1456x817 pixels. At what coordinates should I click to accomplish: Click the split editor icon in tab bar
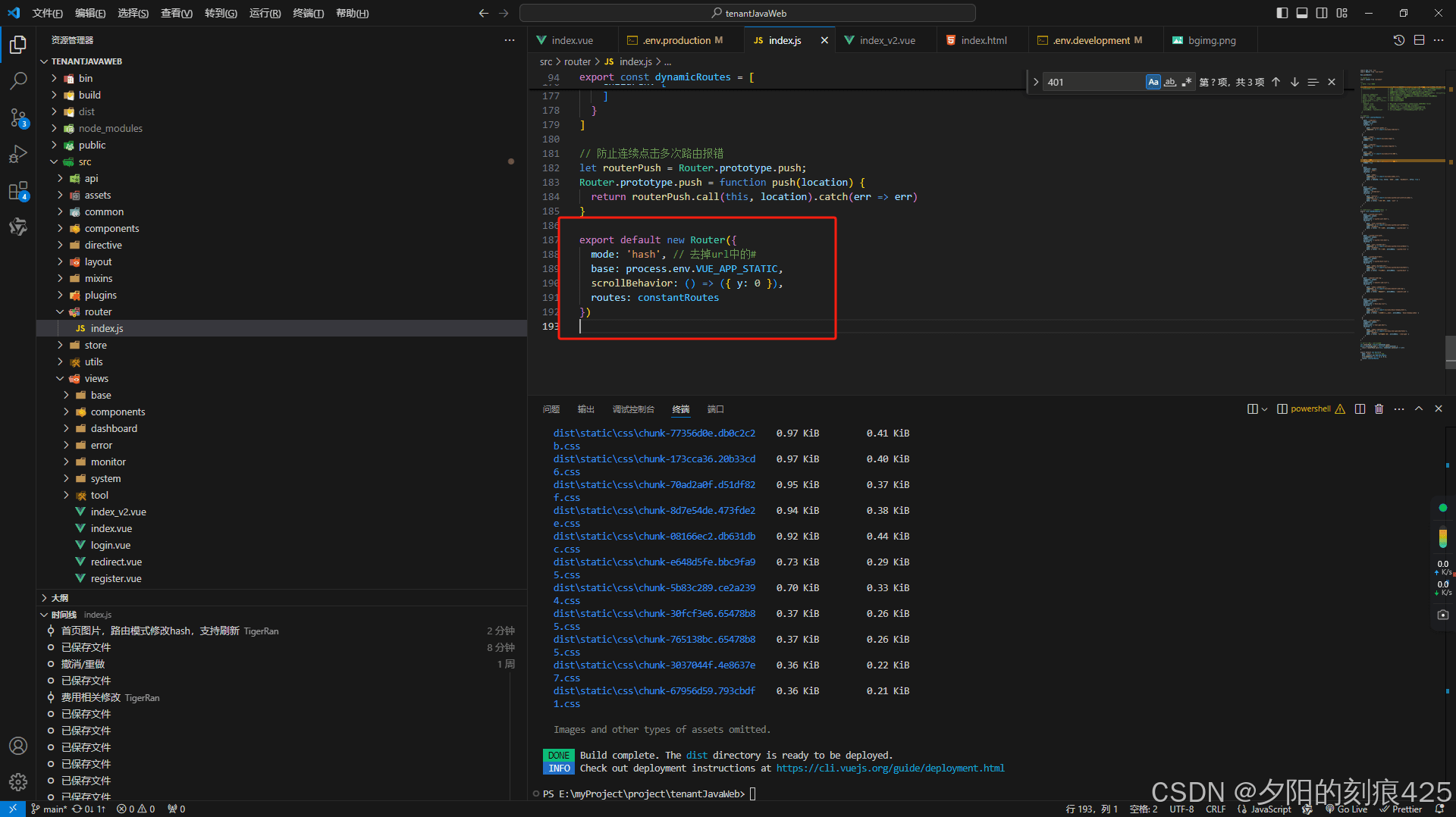pyautogui.click(x=1419, y=40)
